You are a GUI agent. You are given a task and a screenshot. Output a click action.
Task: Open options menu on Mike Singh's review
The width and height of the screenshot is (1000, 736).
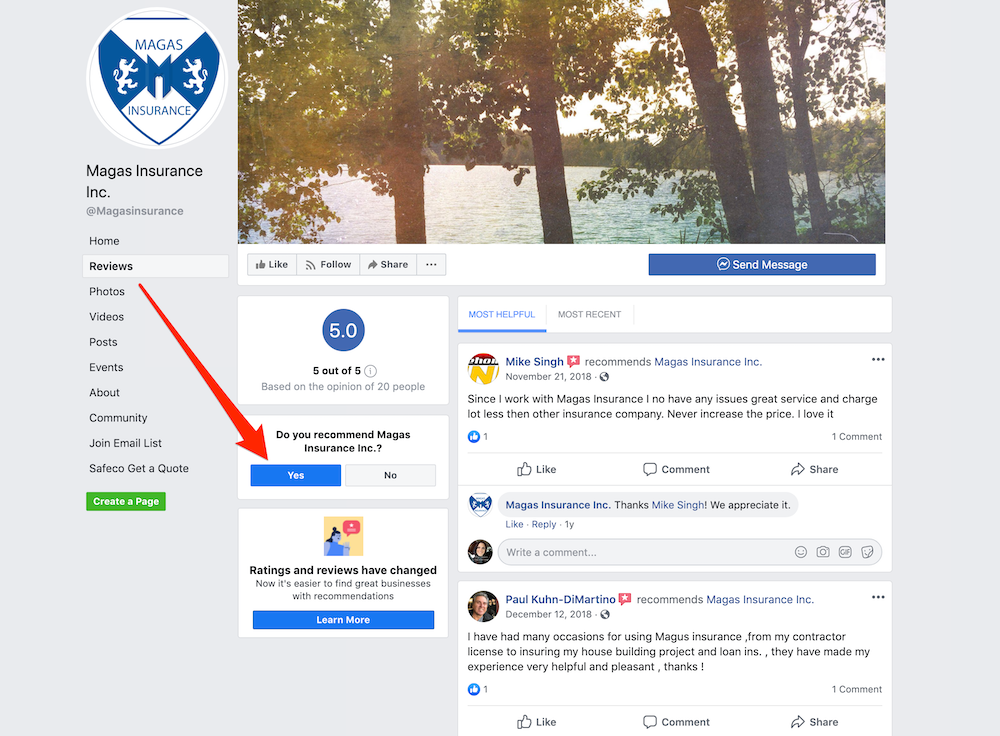tap(878, 360)
